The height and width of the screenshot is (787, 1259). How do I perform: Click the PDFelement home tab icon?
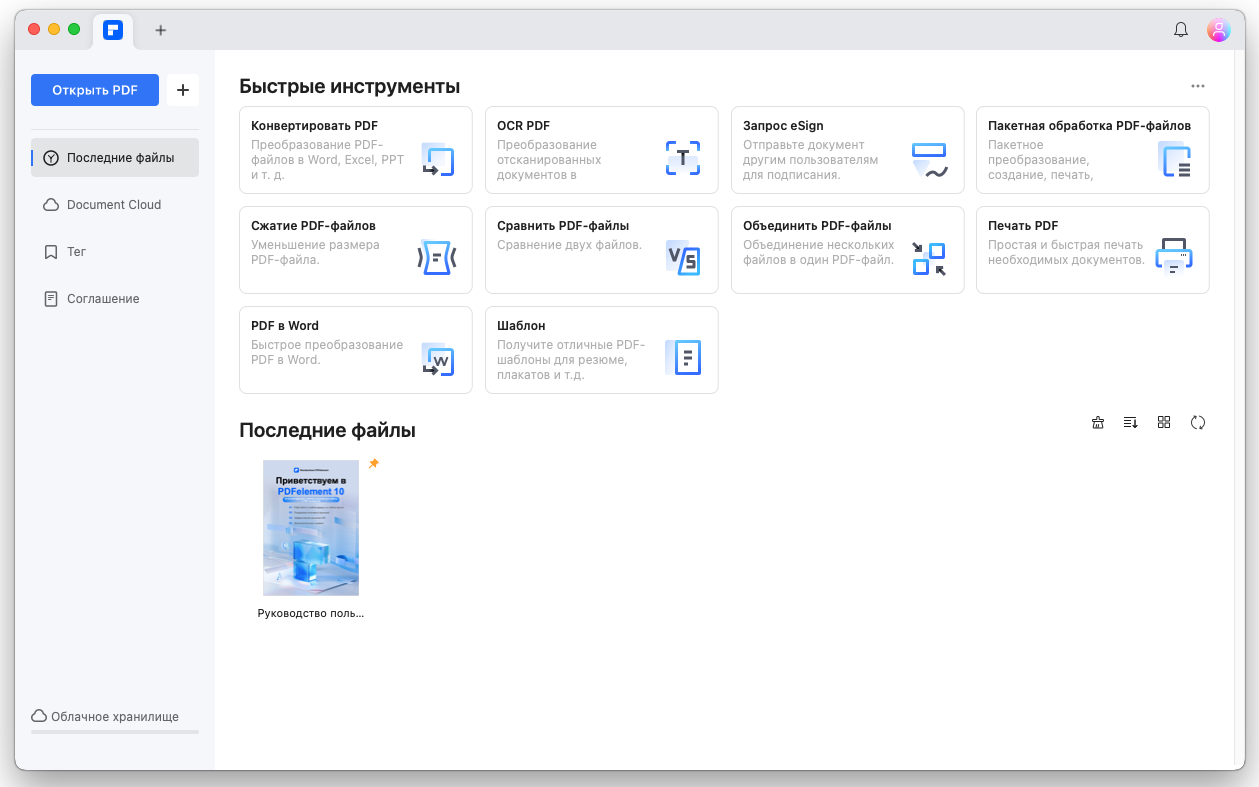pos(113,30)
